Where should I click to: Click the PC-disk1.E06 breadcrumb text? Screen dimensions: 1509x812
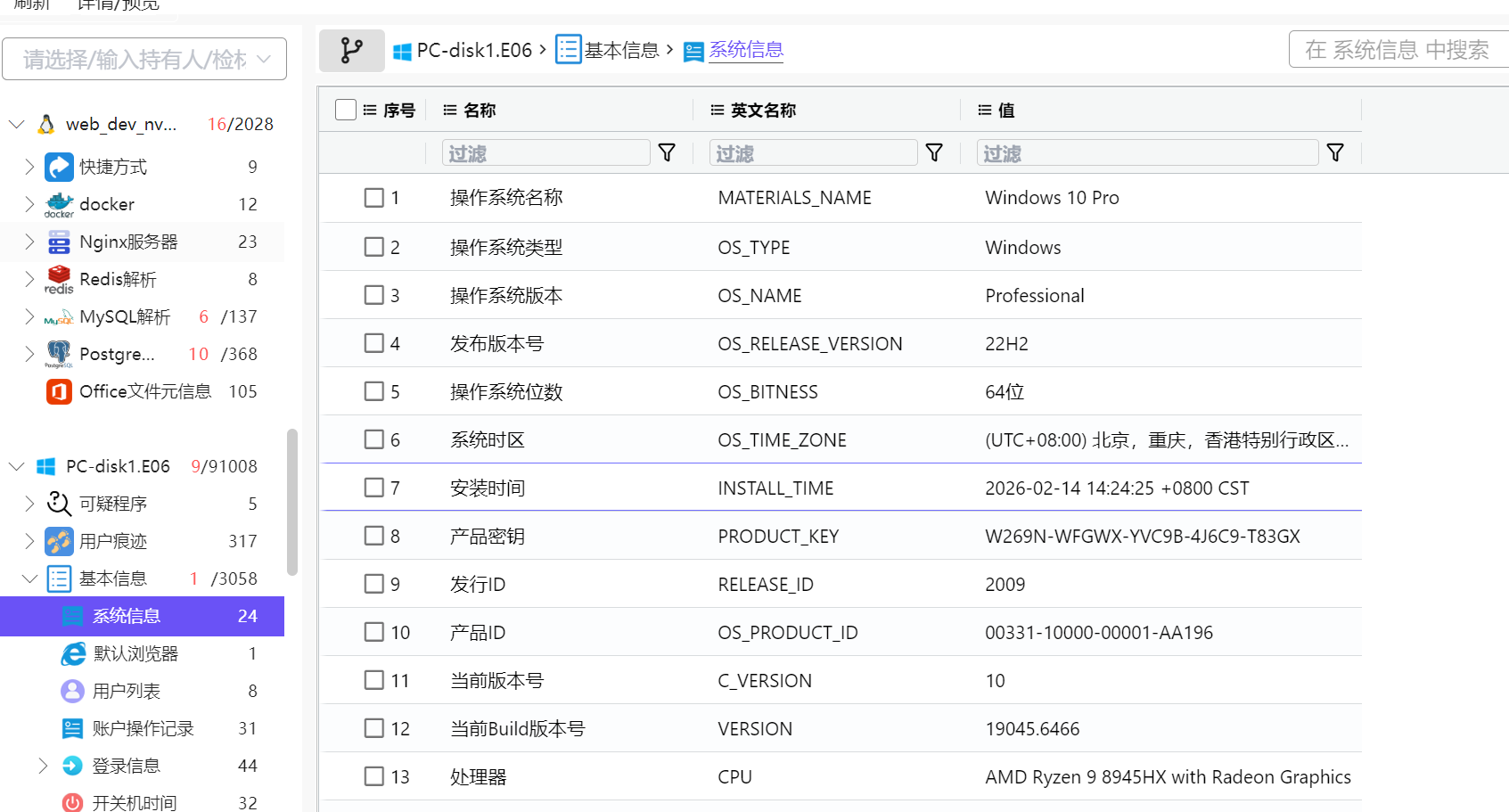click(474, 51)
